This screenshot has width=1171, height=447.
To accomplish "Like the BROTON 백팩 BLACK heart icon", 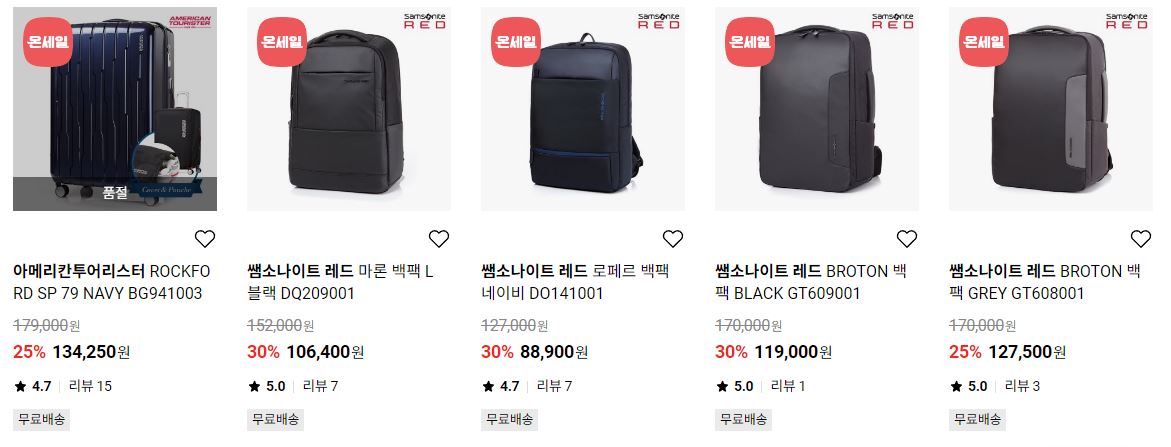I will pos(907,239).
